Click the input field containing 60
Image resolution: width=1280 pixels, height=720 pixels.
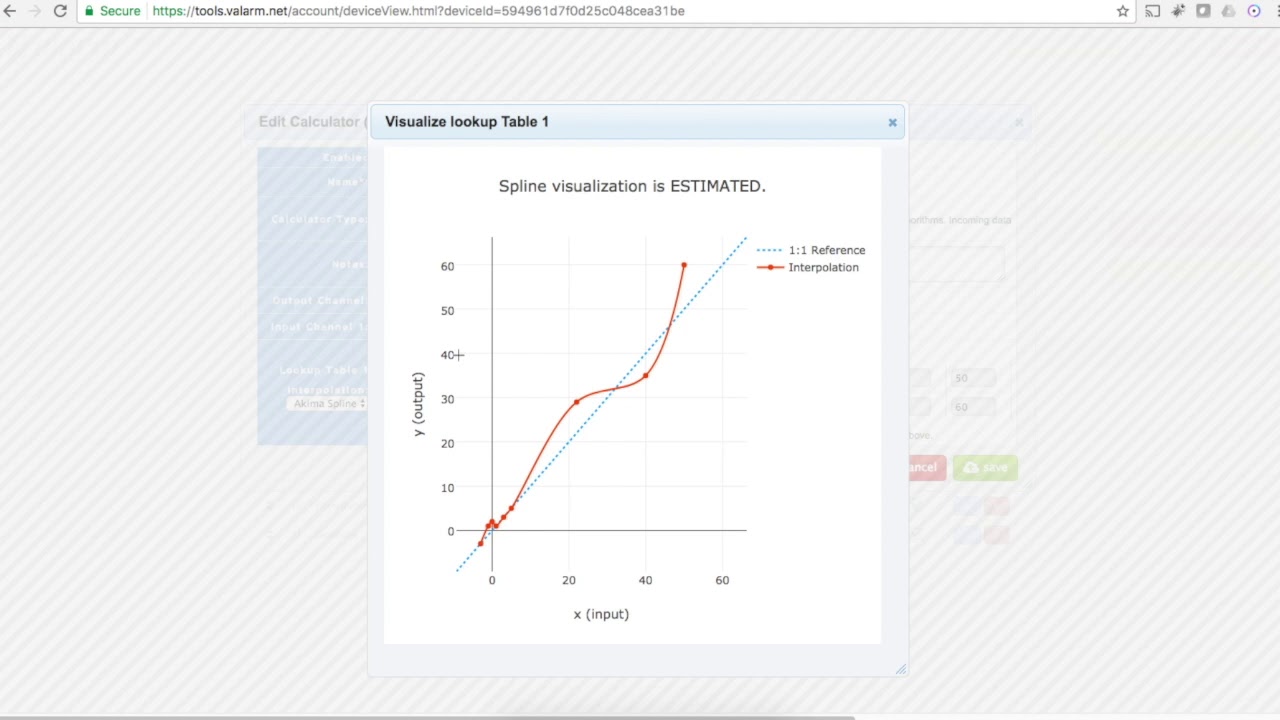coord(973,407)
